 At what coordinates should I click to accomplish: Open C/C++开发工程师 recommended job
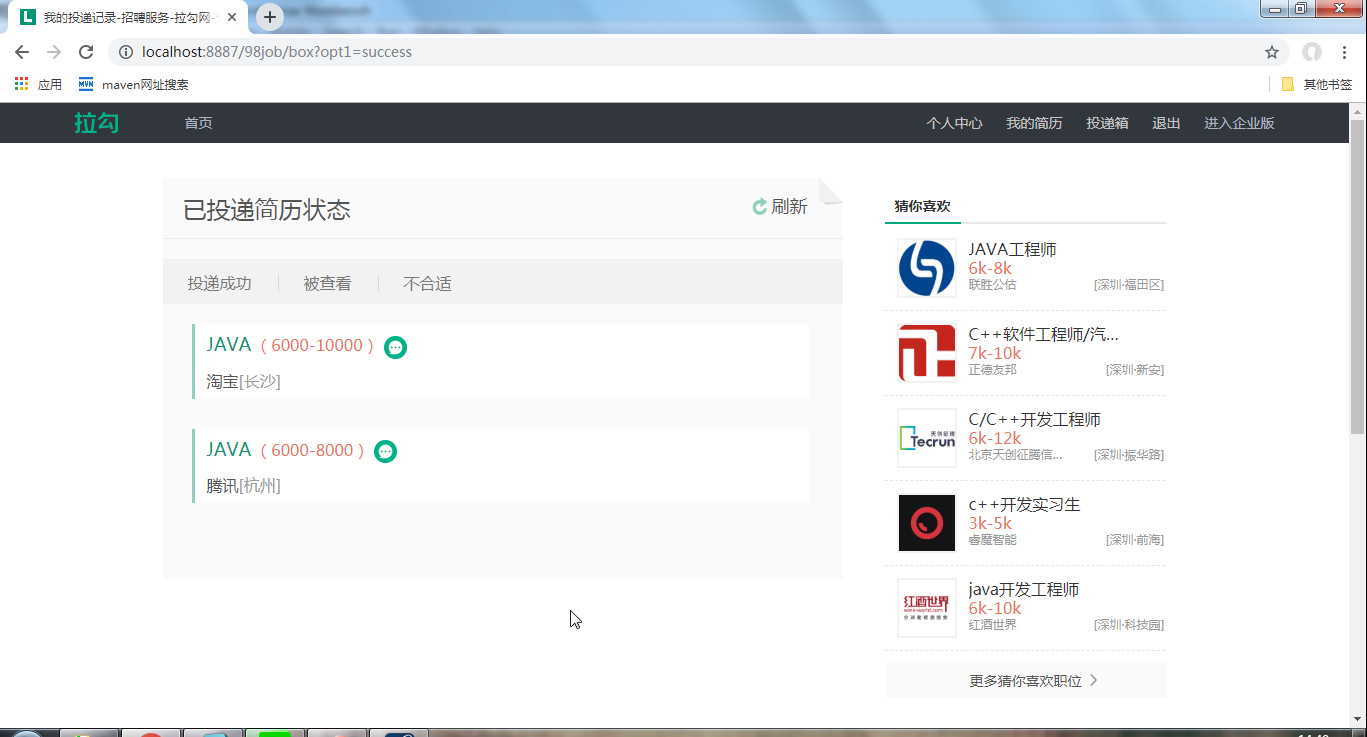[1034, 420]
